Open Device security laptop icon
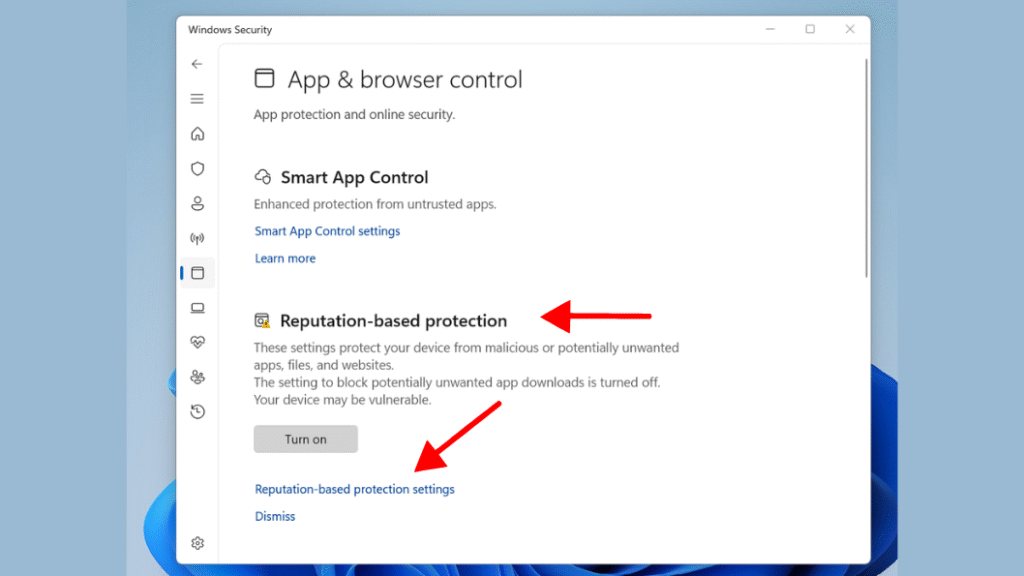Screen dimensions: 1024x576 tap(197, 308)
